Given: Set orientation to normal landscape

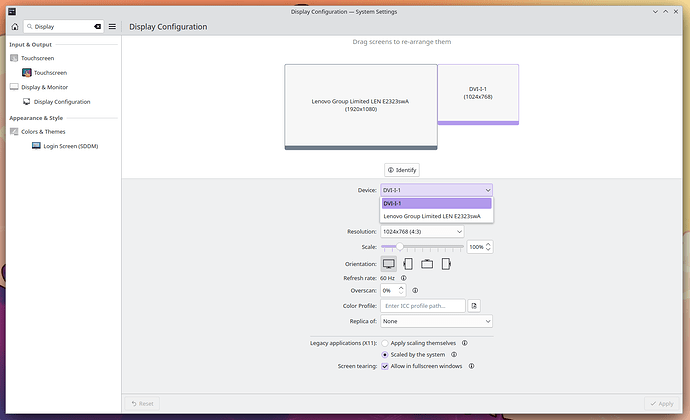Looking at the screenshot, I should tap(389, 264).
